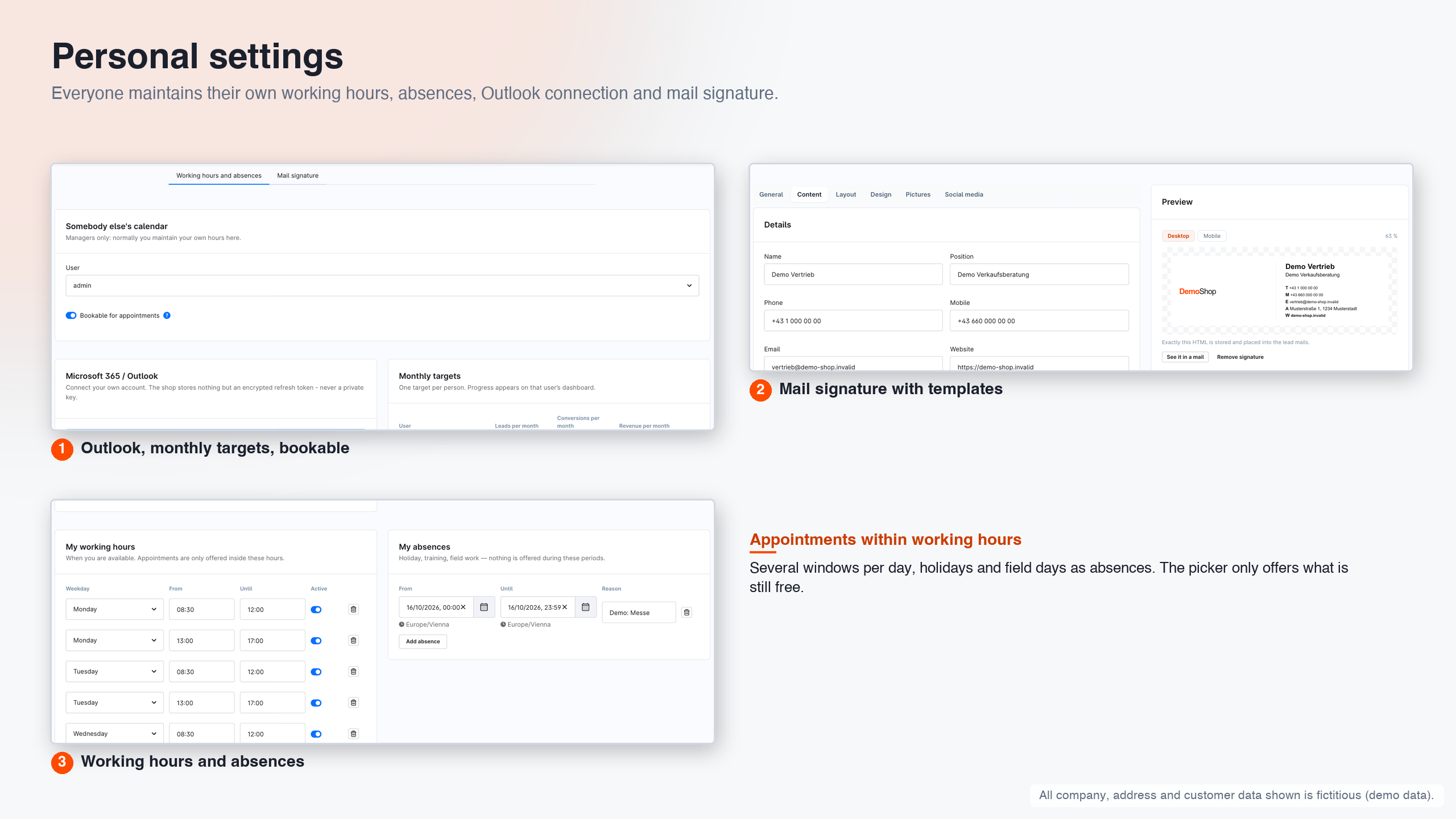Image resolution: width=1456 pixels, height=819 pixels.
Task: Delete the Tuesday 08:30 working hours row
Action: pos(353,672)
